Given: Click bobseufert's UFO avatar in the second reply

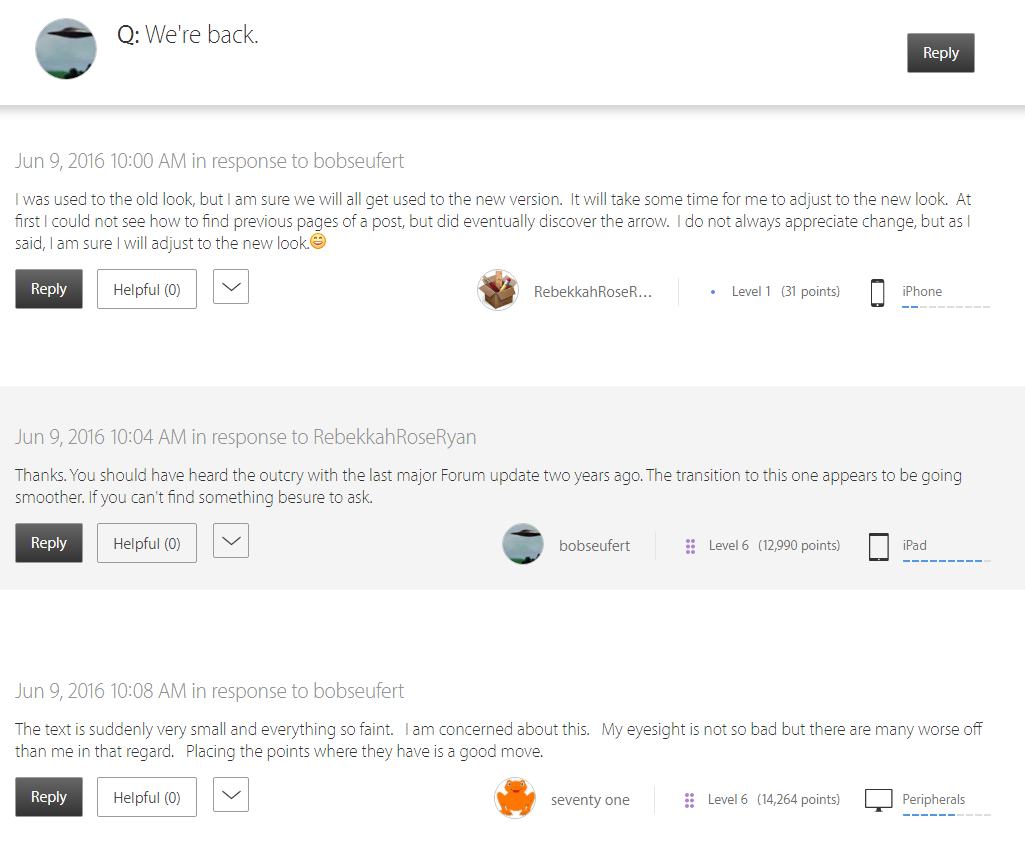Looking at the screenshot, I should (x=523, y=544).
